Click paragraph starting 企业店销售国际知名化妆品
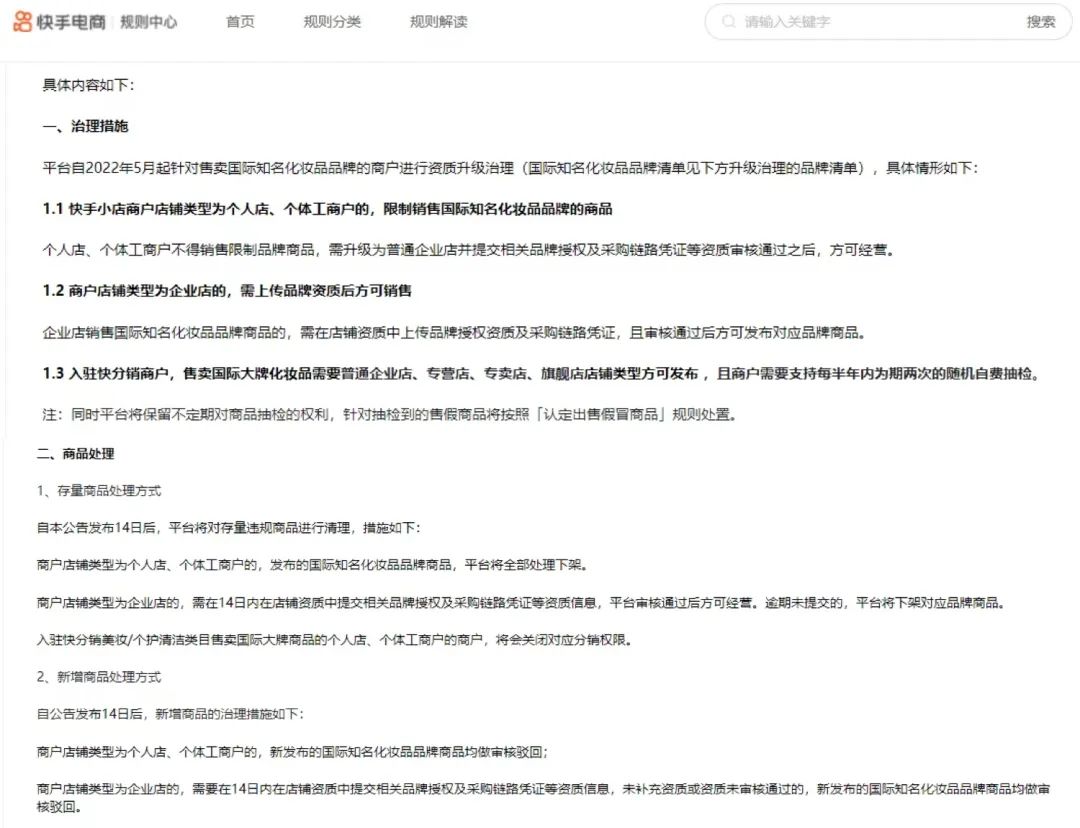1080x828 pixels. (x=454, y=332)
